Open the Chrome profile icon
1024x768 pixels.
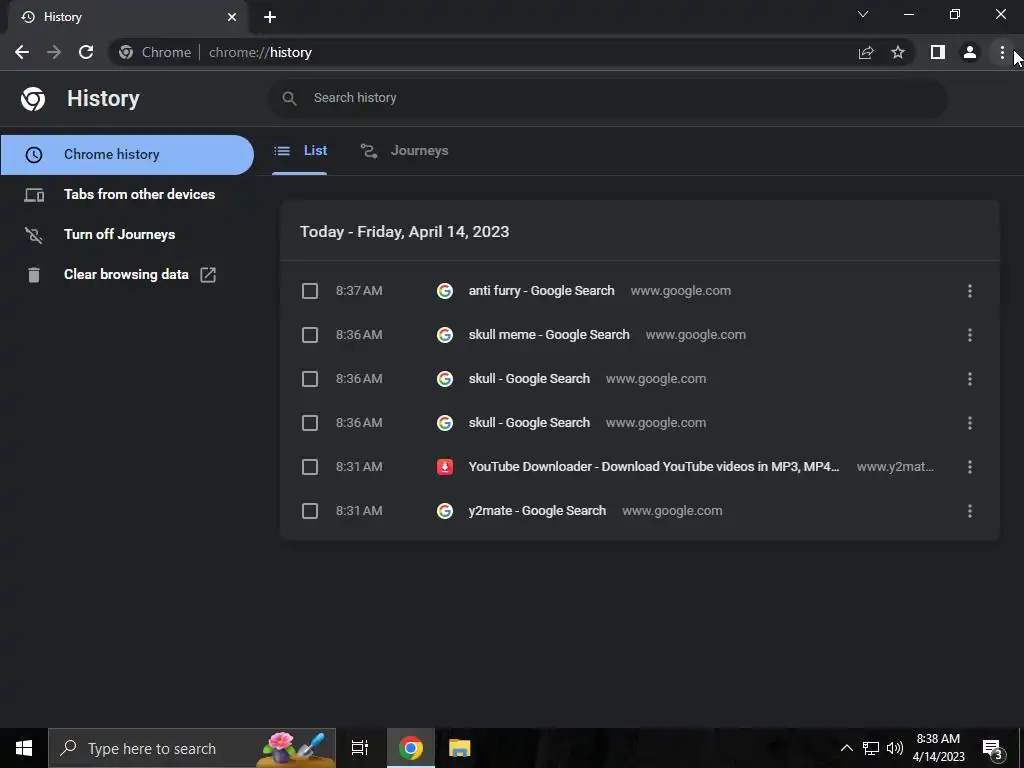pyautogui.click(x=970, y=52)
